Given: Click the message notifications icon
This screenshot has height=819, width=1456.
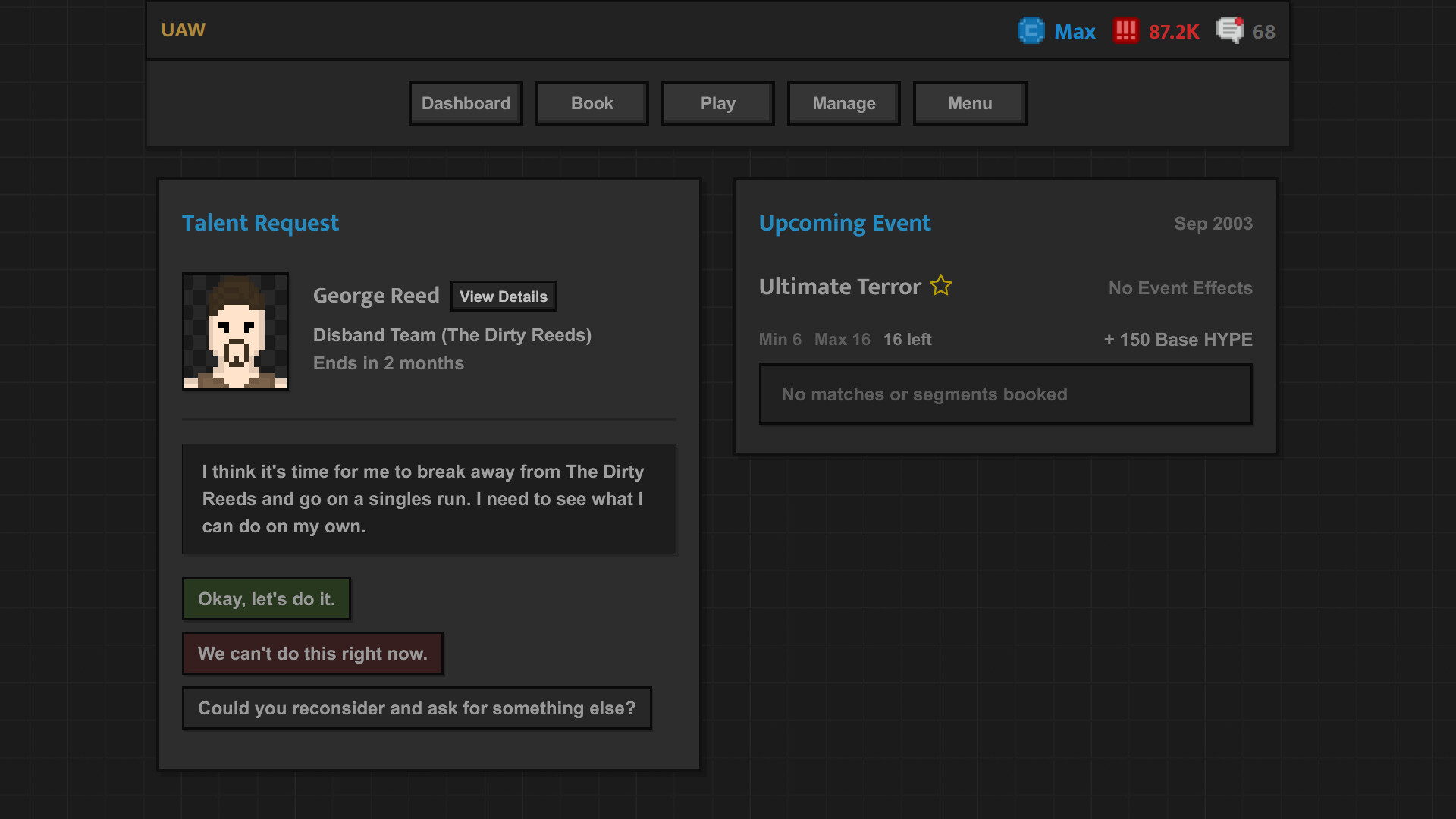Looking at the screenshot, I should pos(1229,31).
